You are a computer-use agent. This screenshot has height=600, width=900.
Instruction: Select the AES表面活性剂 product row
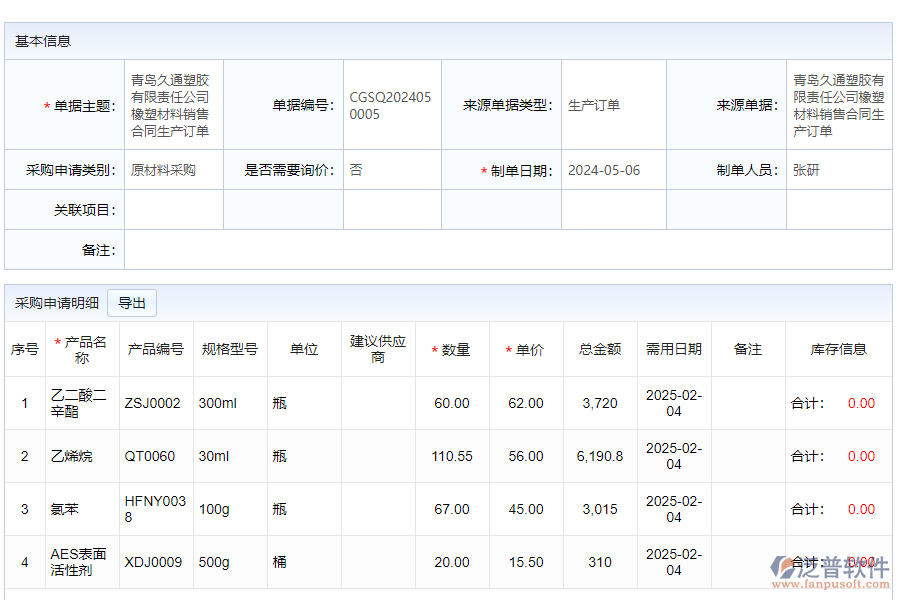click(79, 562)
